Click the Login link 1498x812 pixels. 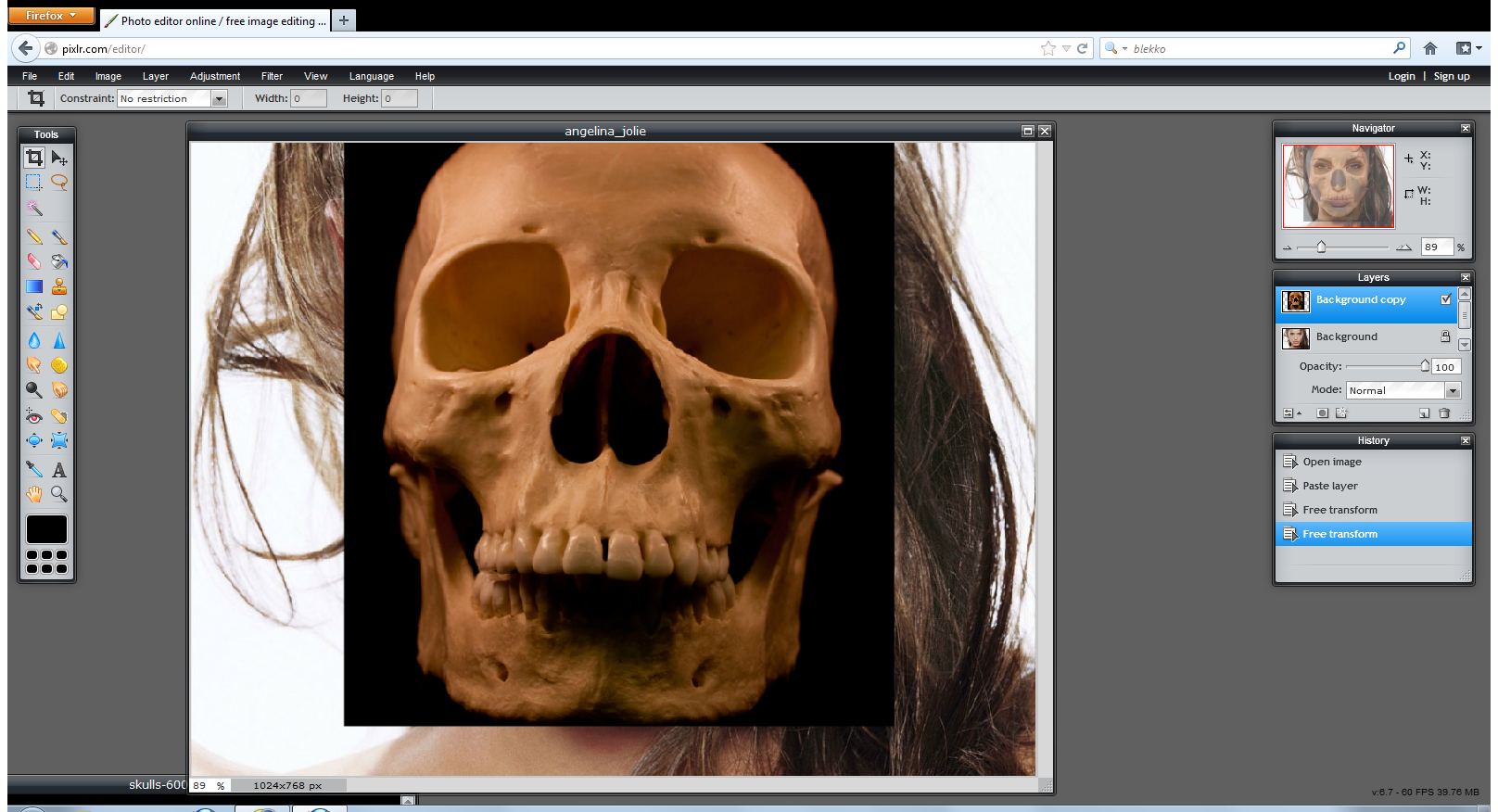coord(1402,76)
